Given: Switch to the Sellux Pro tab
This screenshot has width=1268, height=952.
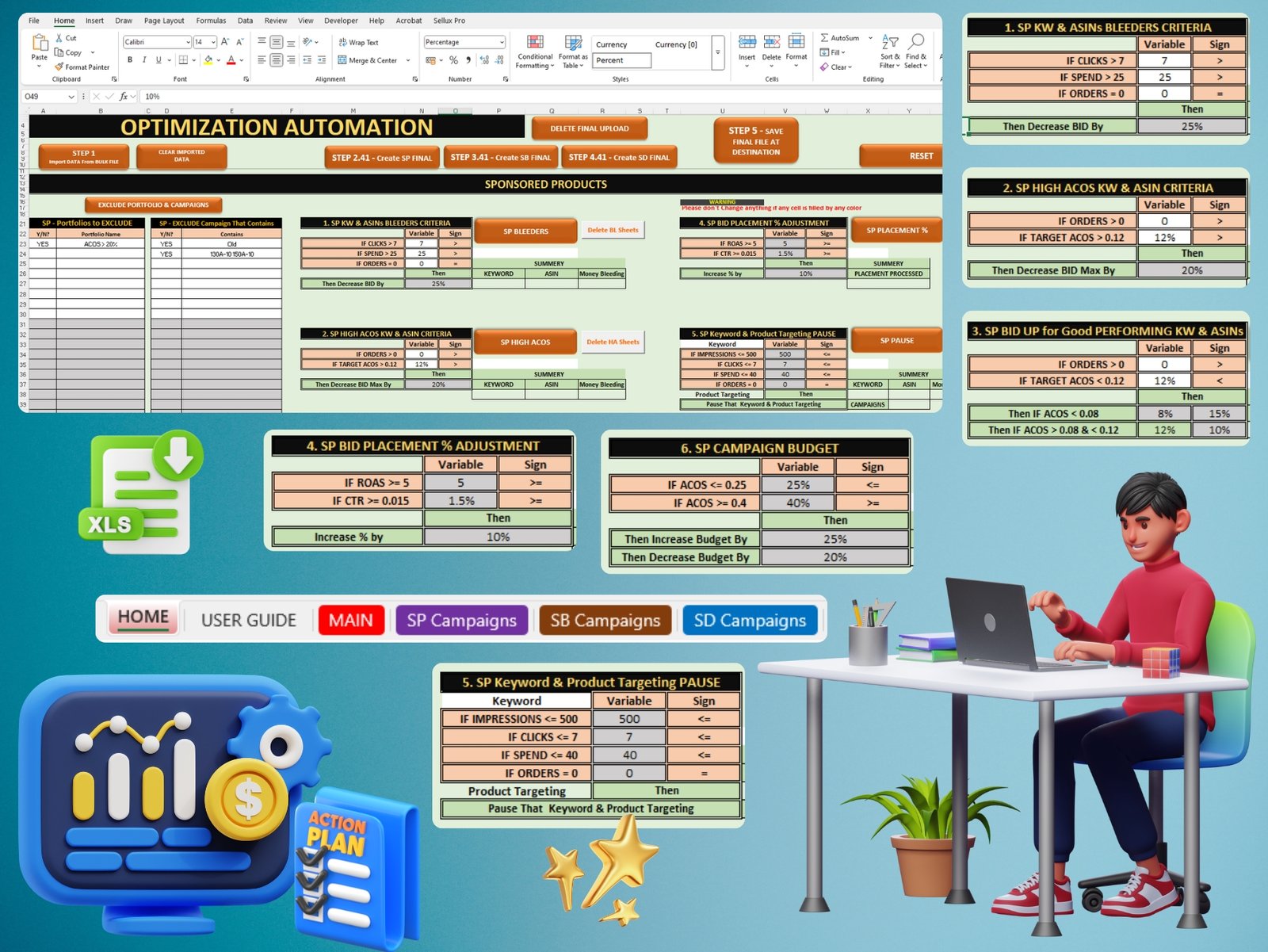Looking at the screenshot, I should point(449,21).
